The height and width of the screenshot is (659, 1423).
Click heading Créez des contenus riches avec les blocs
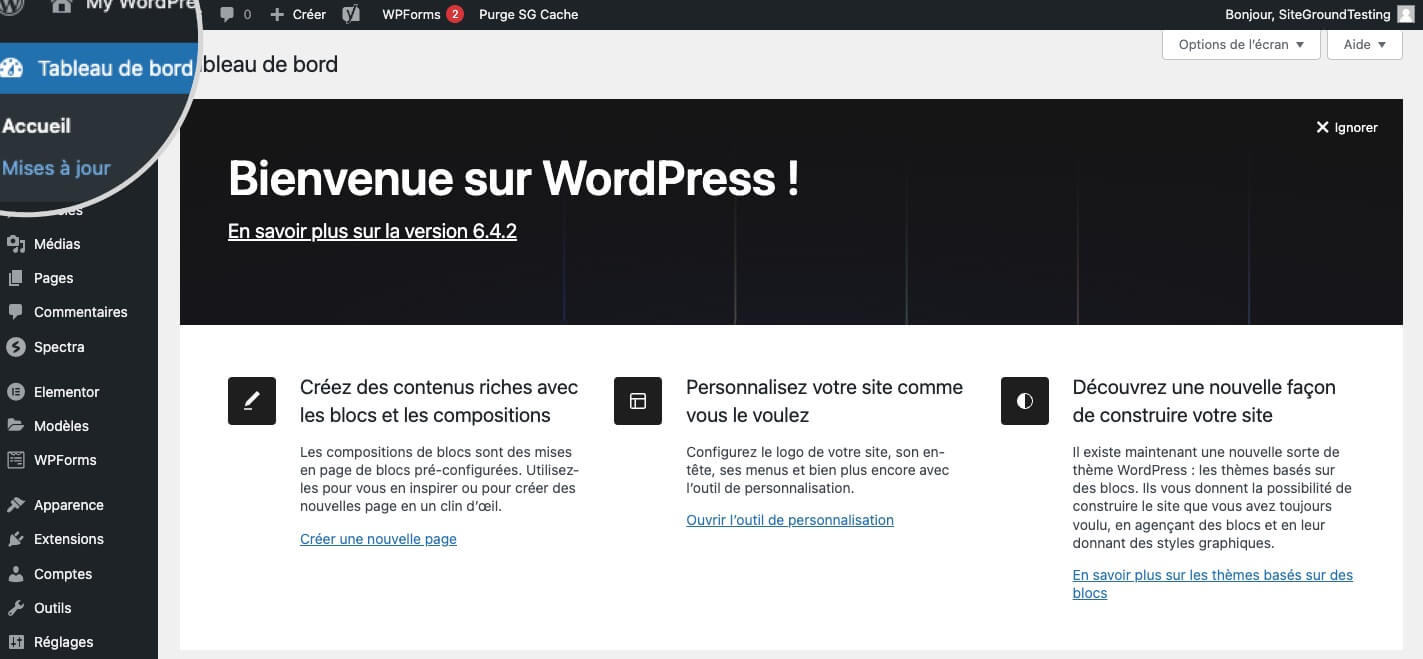point(439,401)
